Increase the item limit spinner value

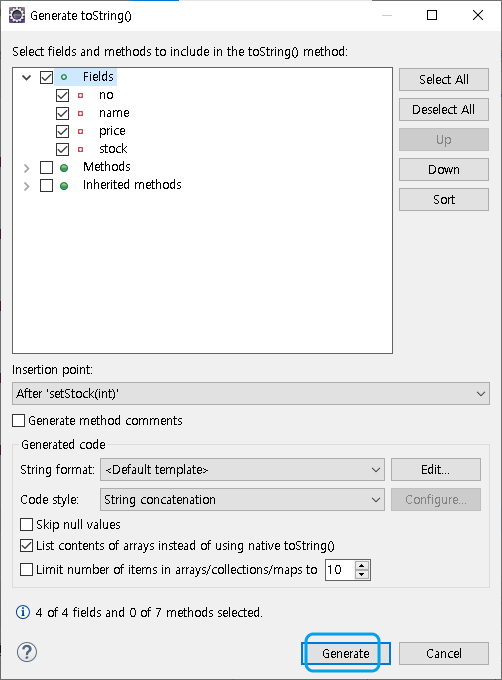coord(362,565)
